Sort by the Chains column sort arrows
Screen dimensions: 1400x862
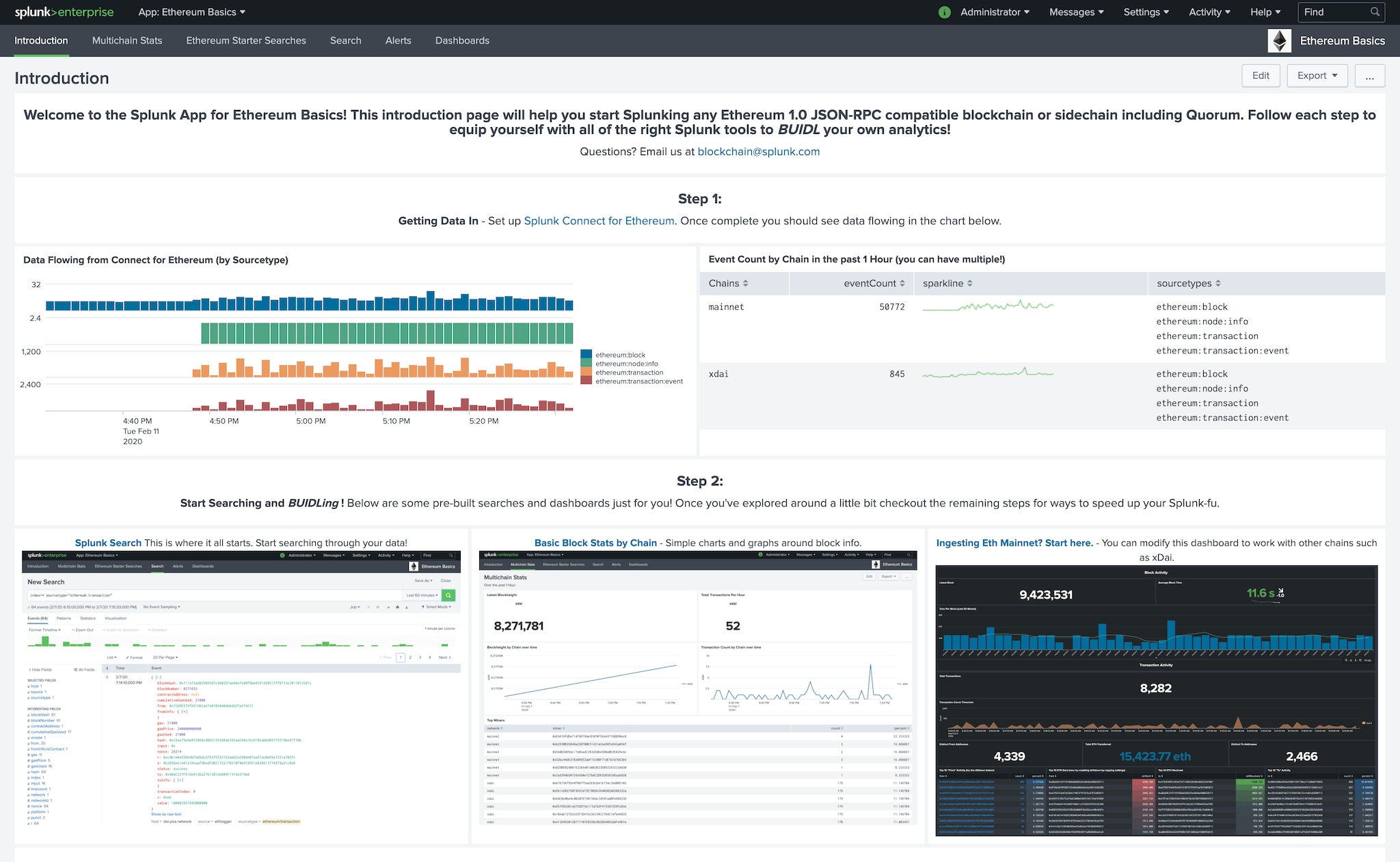(x=745, y=284)
